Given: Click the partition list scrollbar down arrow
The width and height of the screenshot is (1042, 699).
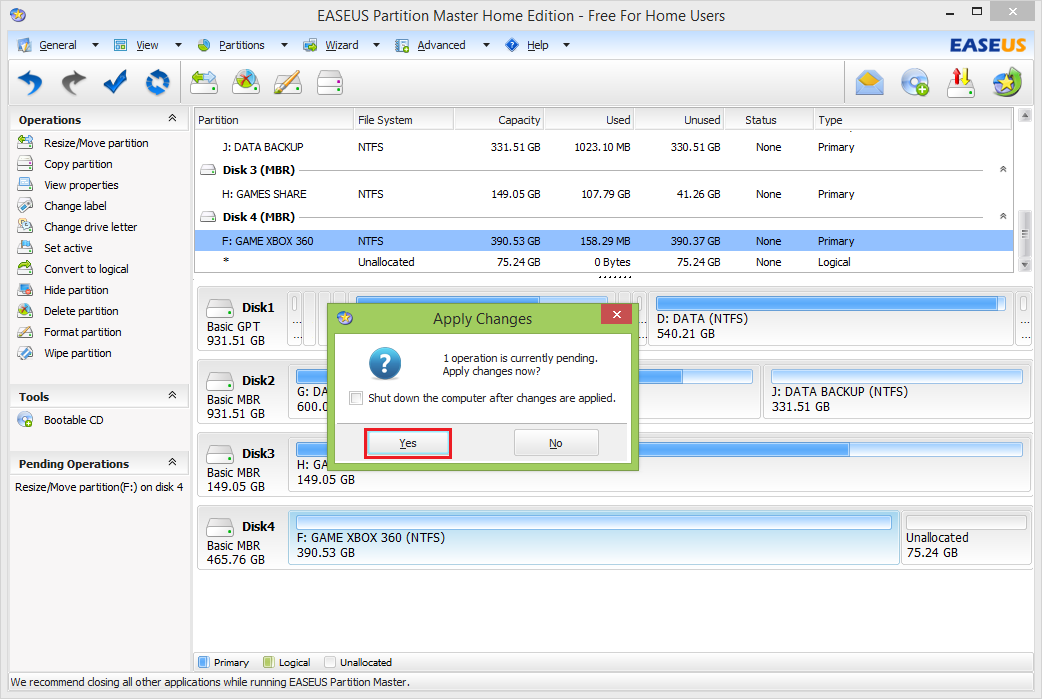Looking at the screenshot, I should (1024, 263).
